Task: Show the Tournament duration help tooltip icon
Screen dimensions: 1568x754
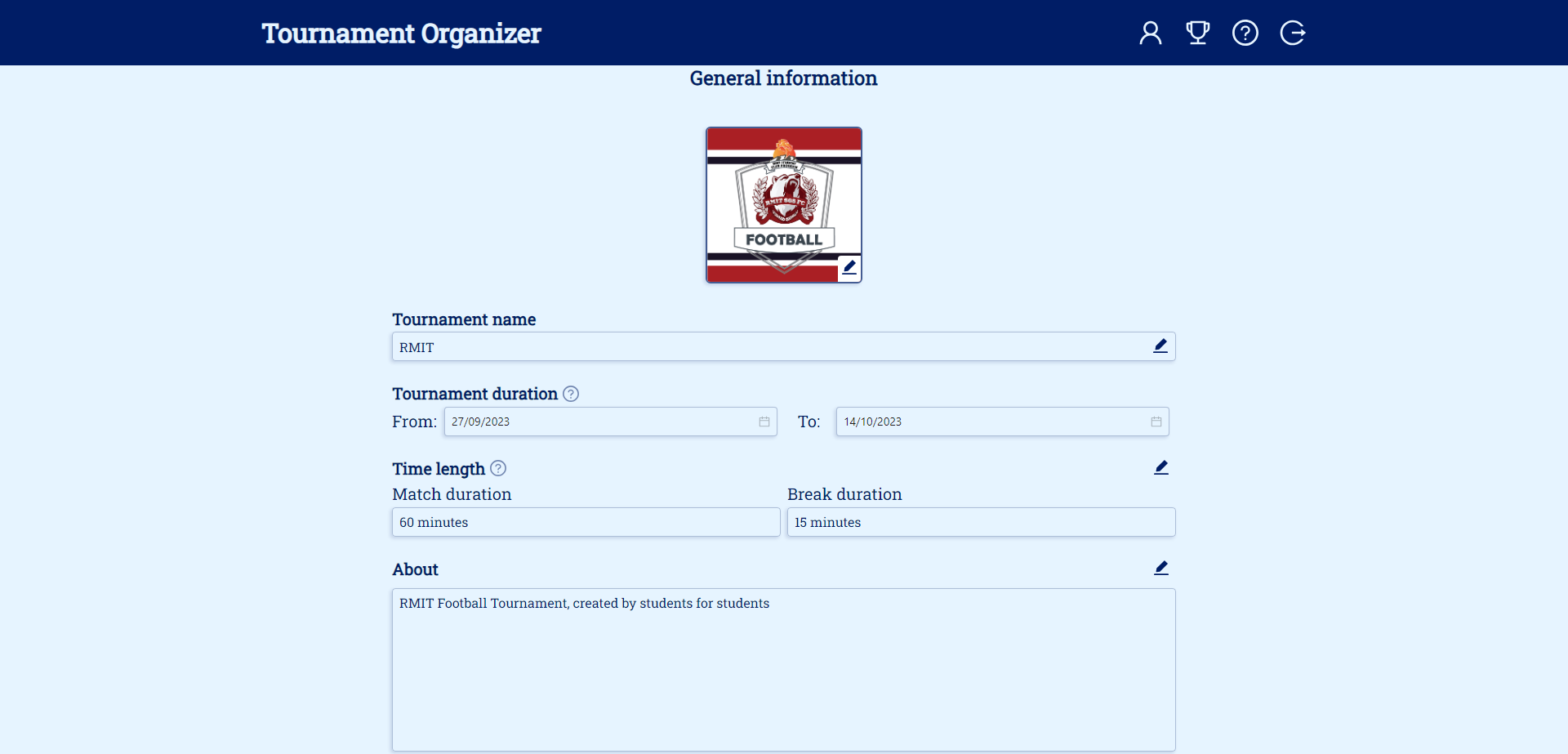Action: point(571,394)
